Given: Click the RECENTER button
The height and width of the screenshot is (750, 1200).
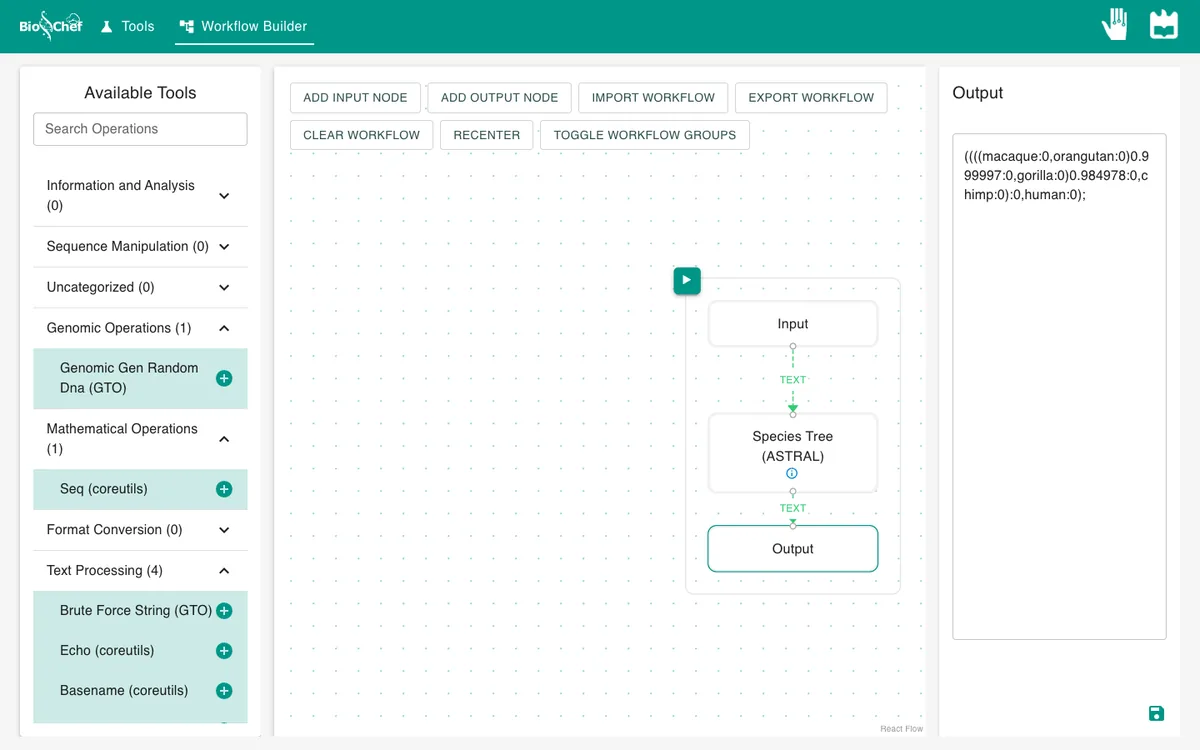Looking at the screenshot, I should pos(487,135).
